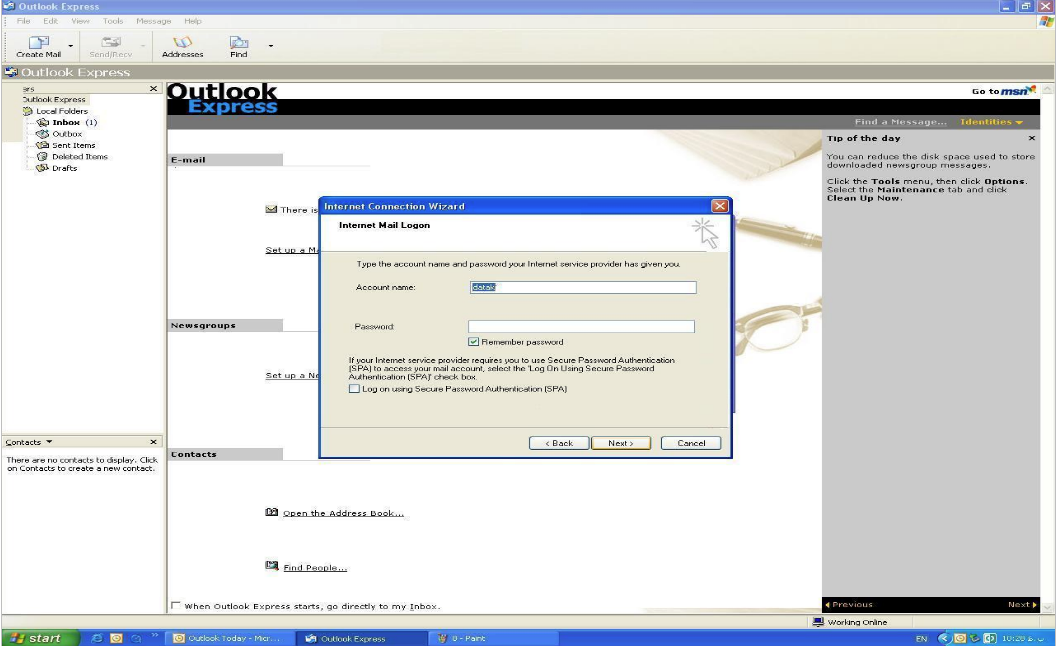
Task: Click the Local Folders icon in tree
Action: (28, 111)
